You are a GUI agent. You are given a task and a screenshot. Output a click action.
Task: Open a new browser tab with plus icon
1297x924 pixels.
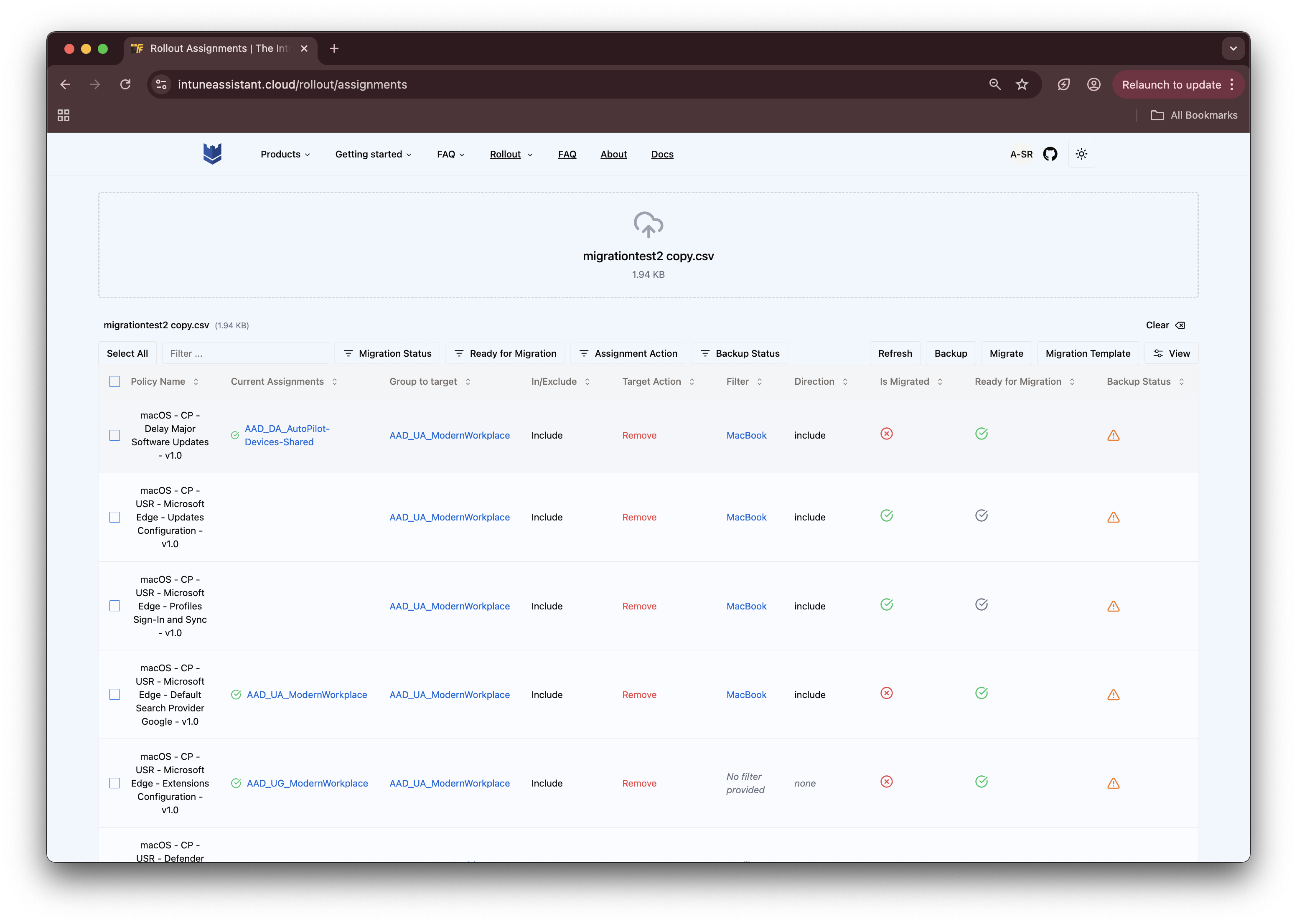[334, 48]
